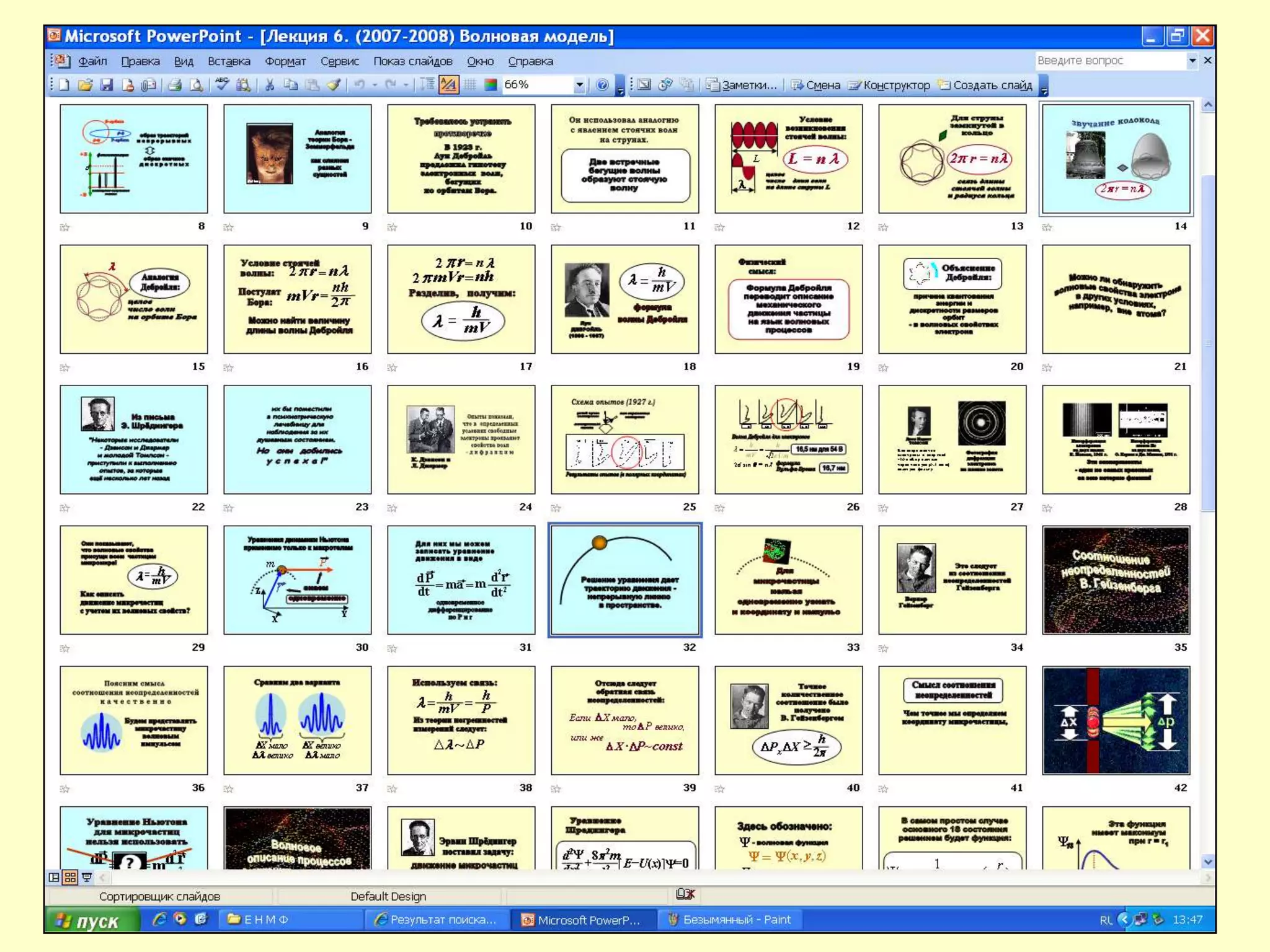The width and height of the screenshot is (1270, 952).
Task: Click the Print icon in toolbar
Action: [x=175, y=85]
